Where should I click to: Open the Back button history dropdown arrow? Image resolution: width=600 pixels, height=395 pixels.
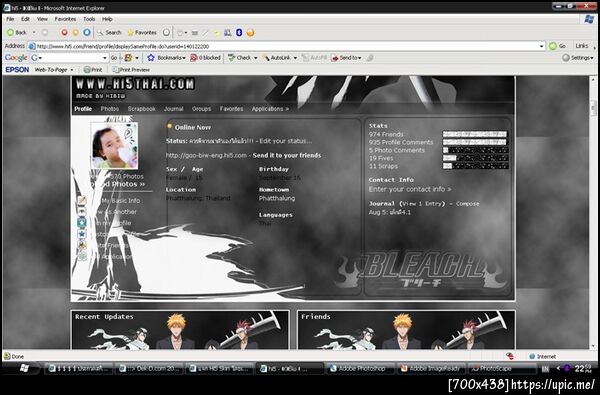tap(34, 33)
